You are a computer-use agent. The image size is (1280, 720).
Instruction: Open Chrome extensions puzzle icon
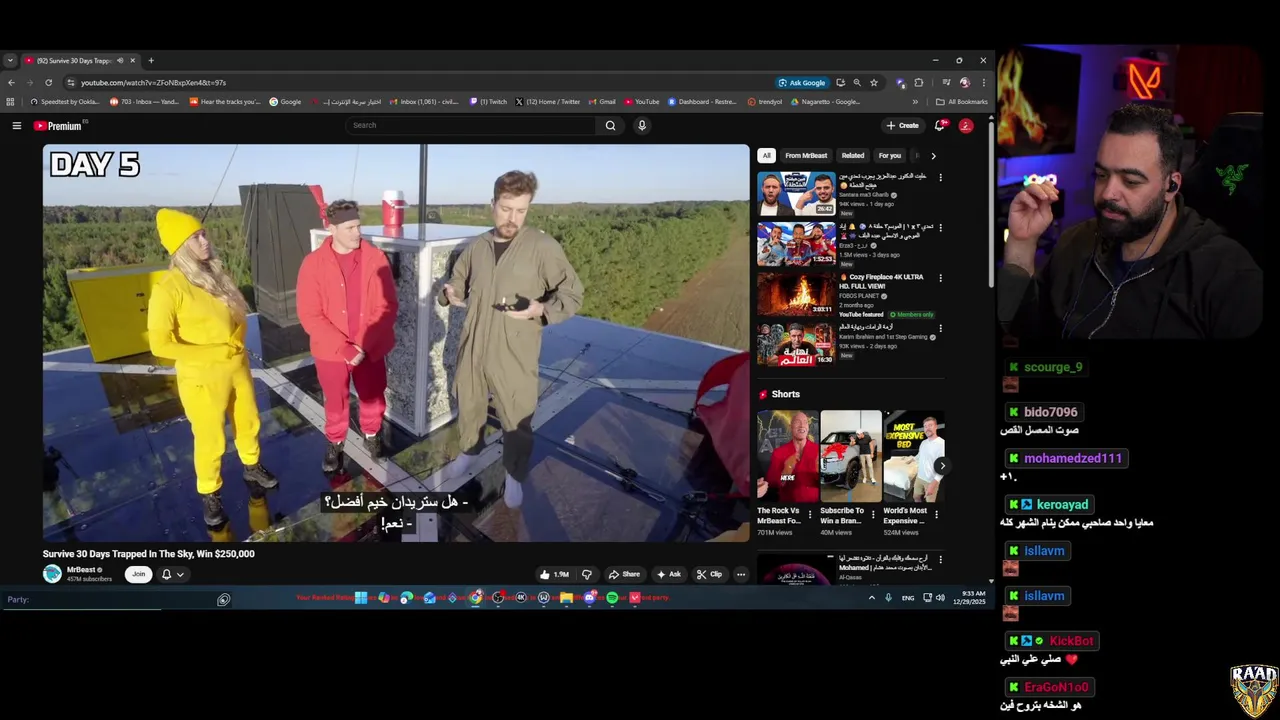click(x=919, y=83)
